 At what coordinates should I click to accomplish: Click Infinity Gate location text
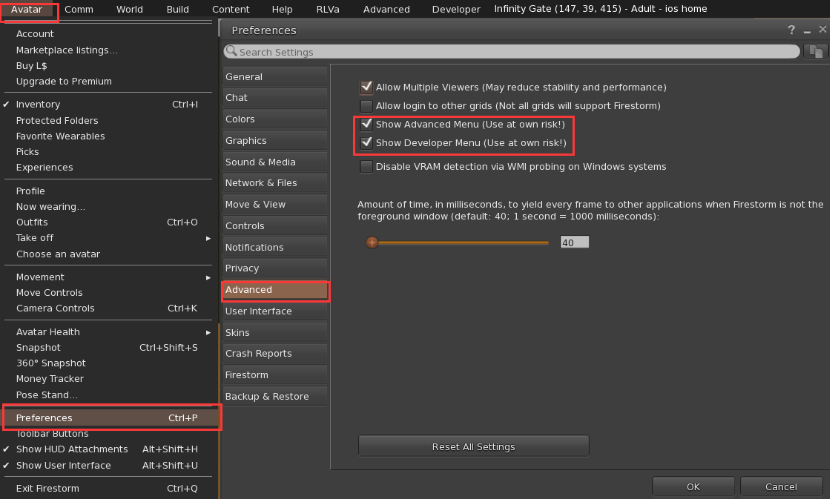click(x=600, y=9)
